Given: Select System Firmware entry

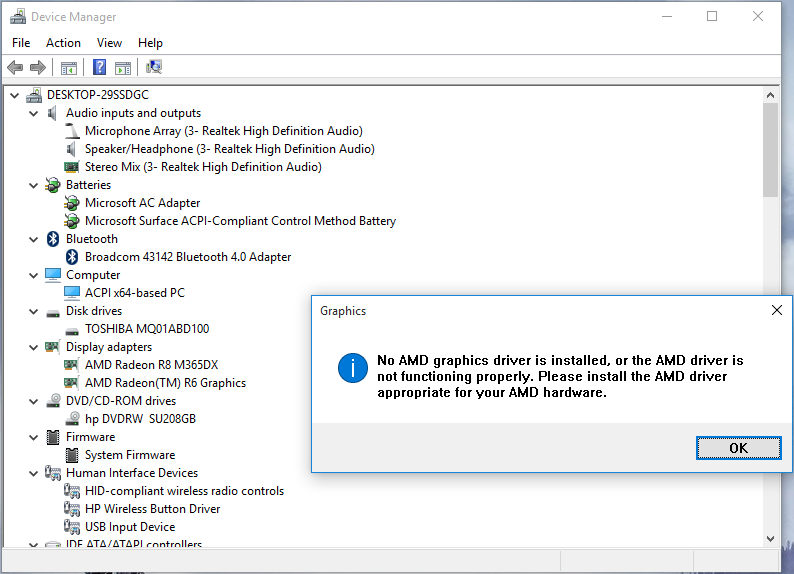Looking at the screenshot, I should 130,455.
